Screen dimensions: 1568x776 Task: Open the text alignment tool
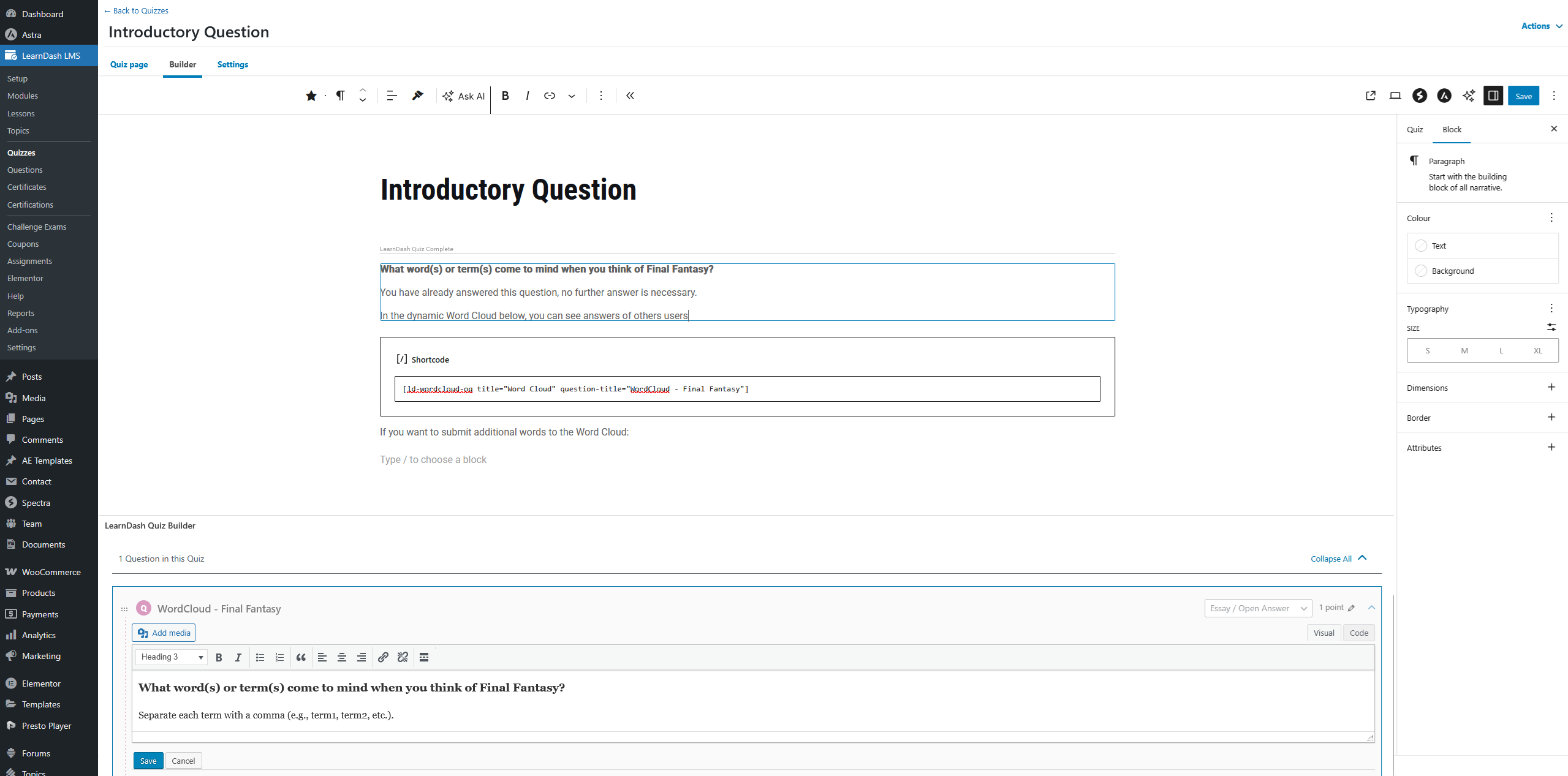392,96
